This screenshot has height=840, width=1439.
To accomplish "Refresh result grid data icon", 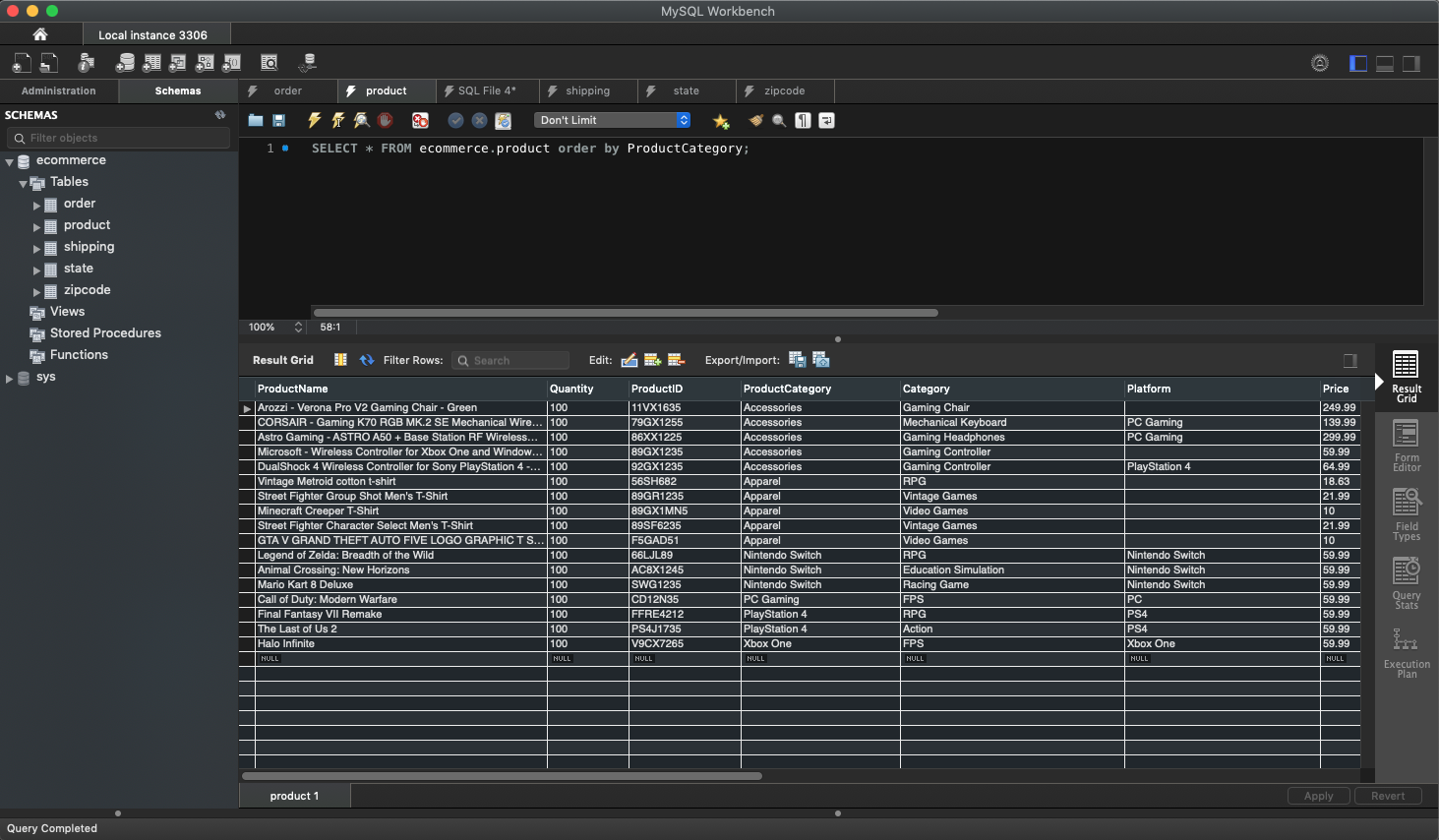I will [367, 360].
